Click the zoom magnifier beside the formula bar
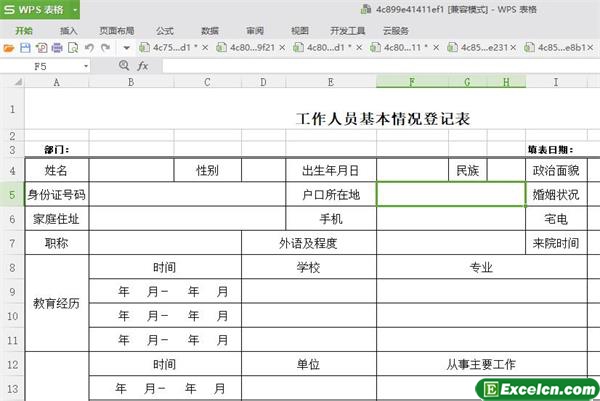 pos(124,65)
